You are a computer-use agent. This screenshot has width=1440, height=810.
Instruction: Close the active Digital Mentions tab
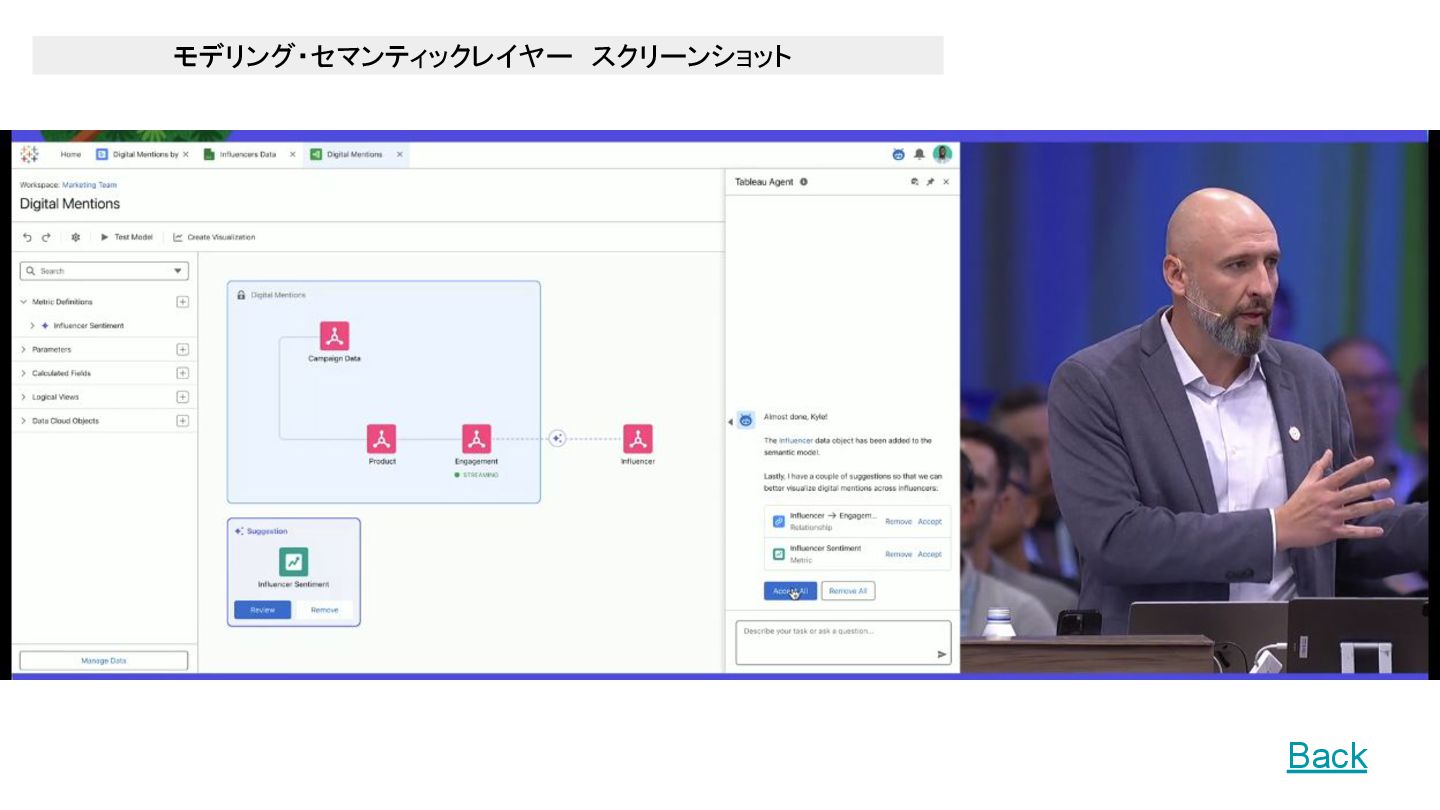[x=399, y=154]
